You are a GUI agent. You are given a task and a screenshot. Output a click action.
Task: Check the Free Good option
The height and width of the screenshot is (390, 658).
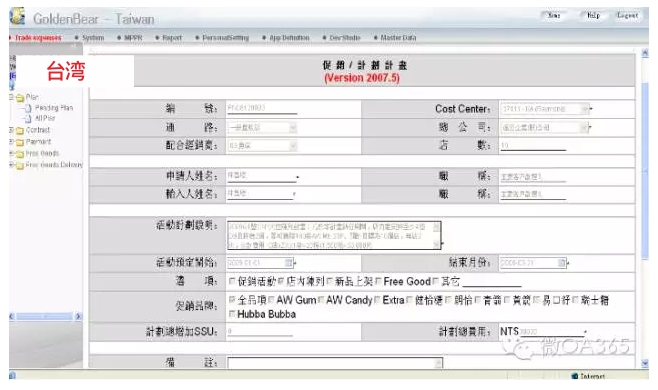(x=378, y=281)
